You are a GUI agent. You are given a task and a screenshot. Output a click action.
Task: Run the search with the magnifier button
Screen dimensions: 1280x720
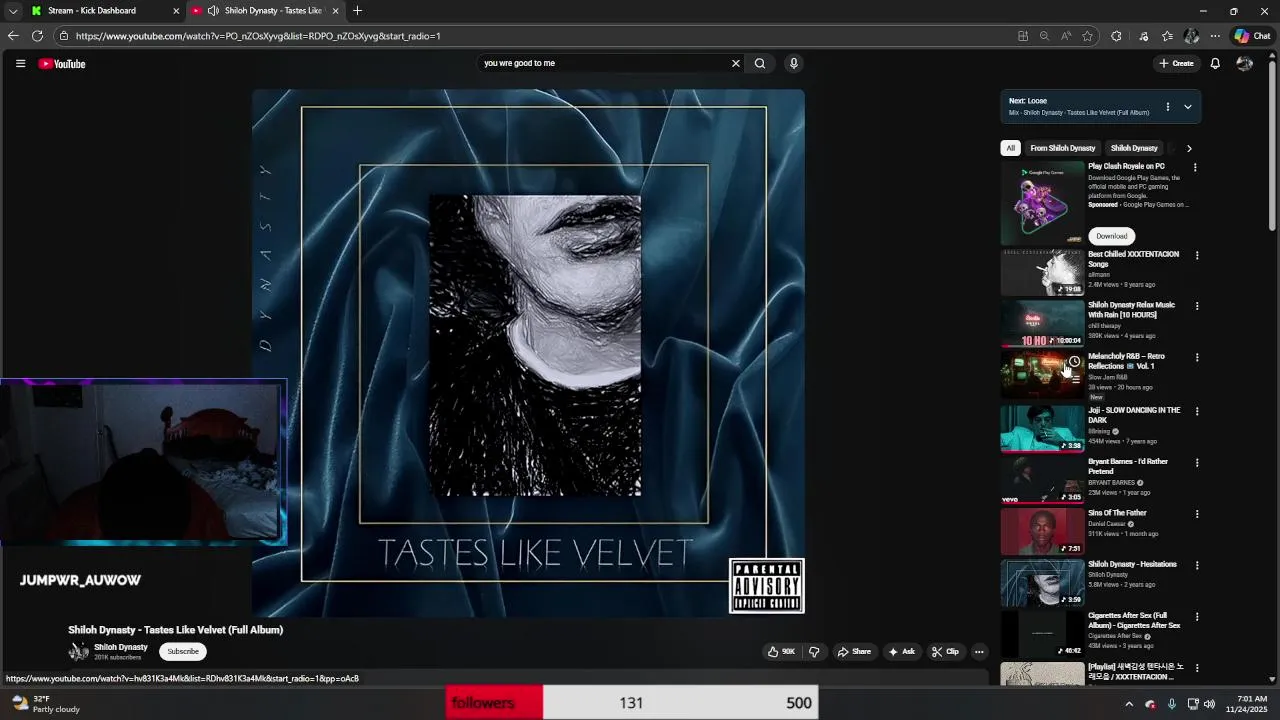760,63
